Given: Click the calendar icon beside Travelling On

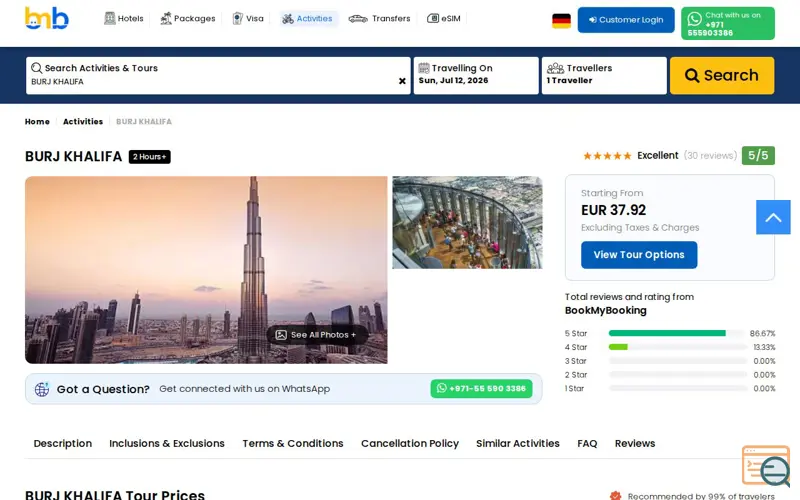Looking at the screenshot, I should (424, 68).
